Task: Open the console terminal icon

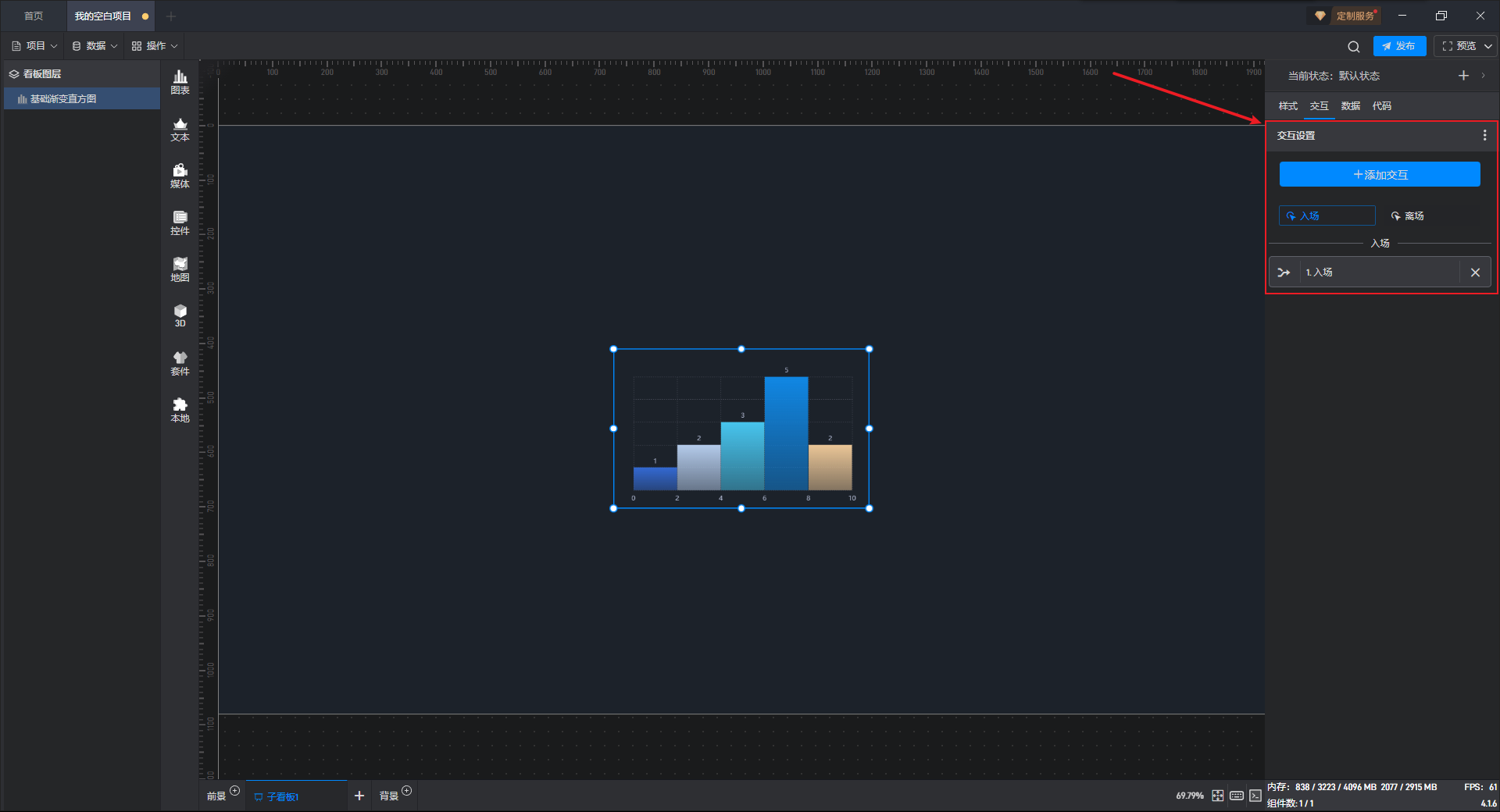Action: tap(1255, 796)
